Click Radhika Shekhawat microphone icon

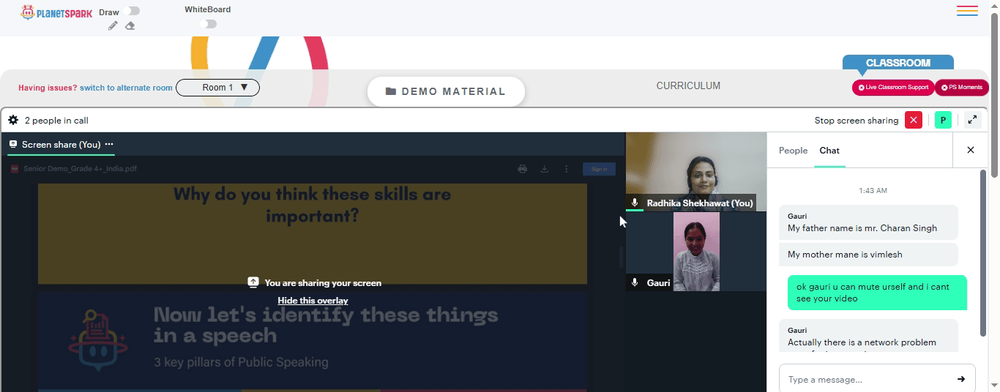635,203
